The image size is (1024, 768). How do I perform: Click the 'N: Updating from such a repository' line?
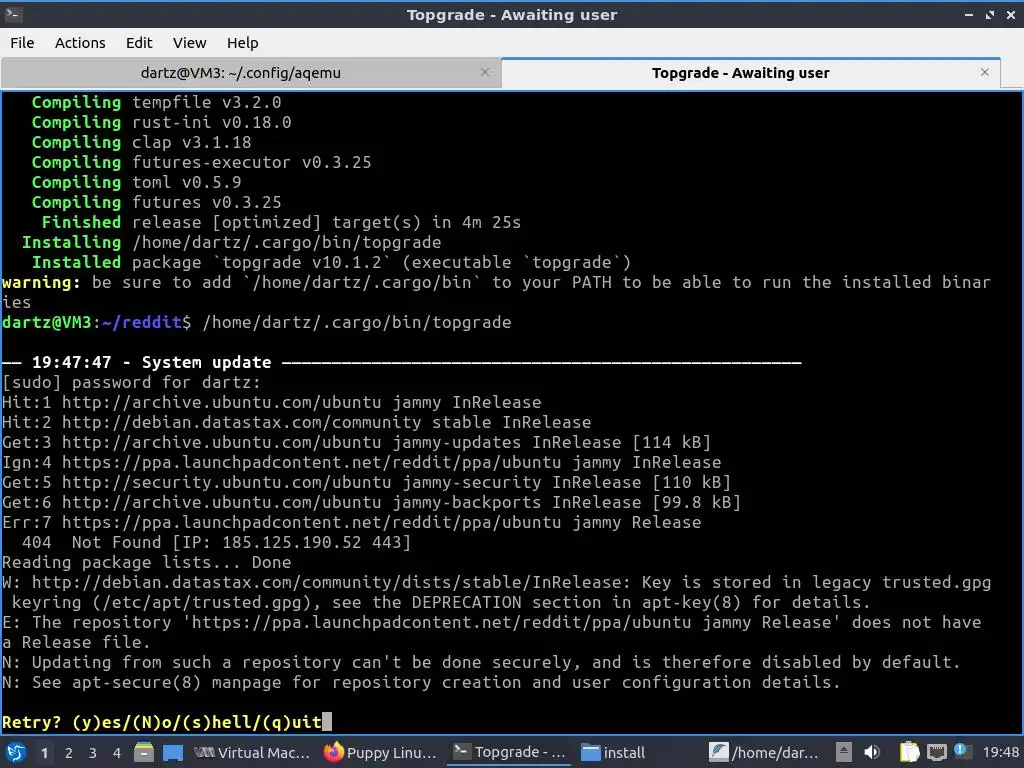[x=481, y=662]
